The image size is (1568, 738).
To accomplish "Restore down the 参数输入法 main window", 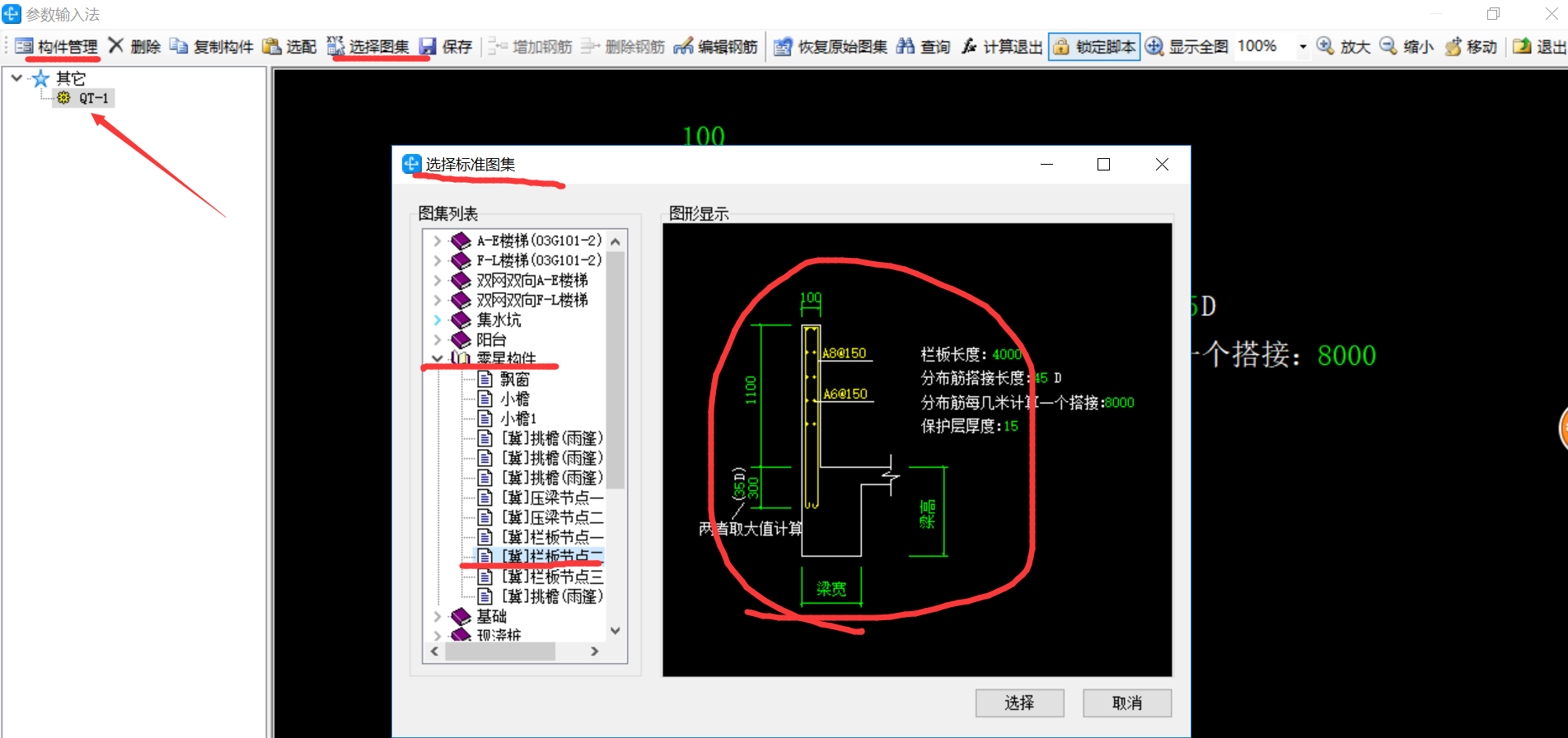I will 1493,14.
